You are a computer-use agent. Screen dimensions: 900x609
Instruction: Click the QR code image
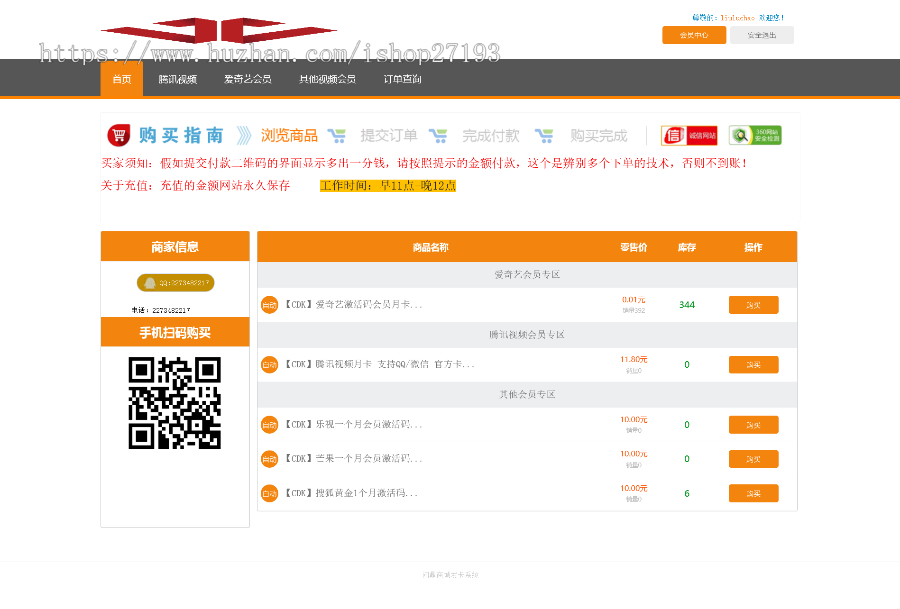174,403
